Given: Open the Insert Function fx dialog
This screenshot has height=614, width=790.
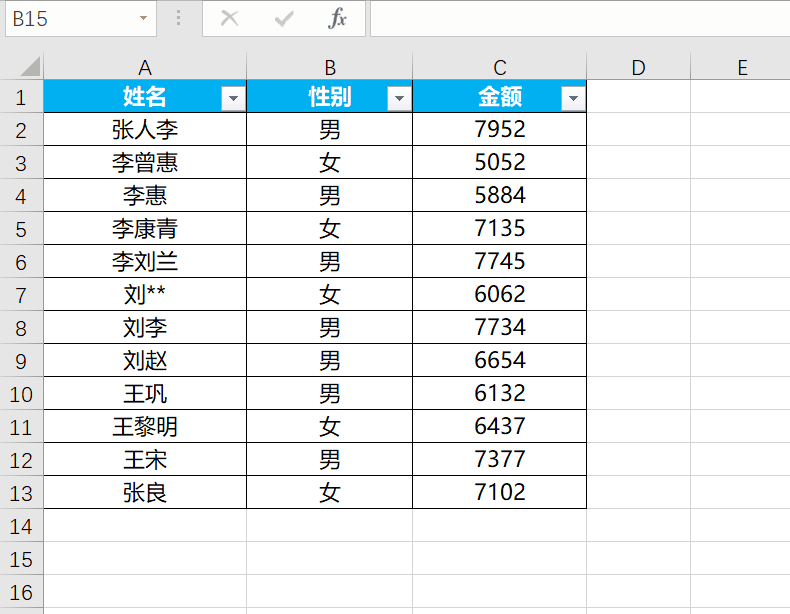Looking at the screenshot, I should [337, 19].
